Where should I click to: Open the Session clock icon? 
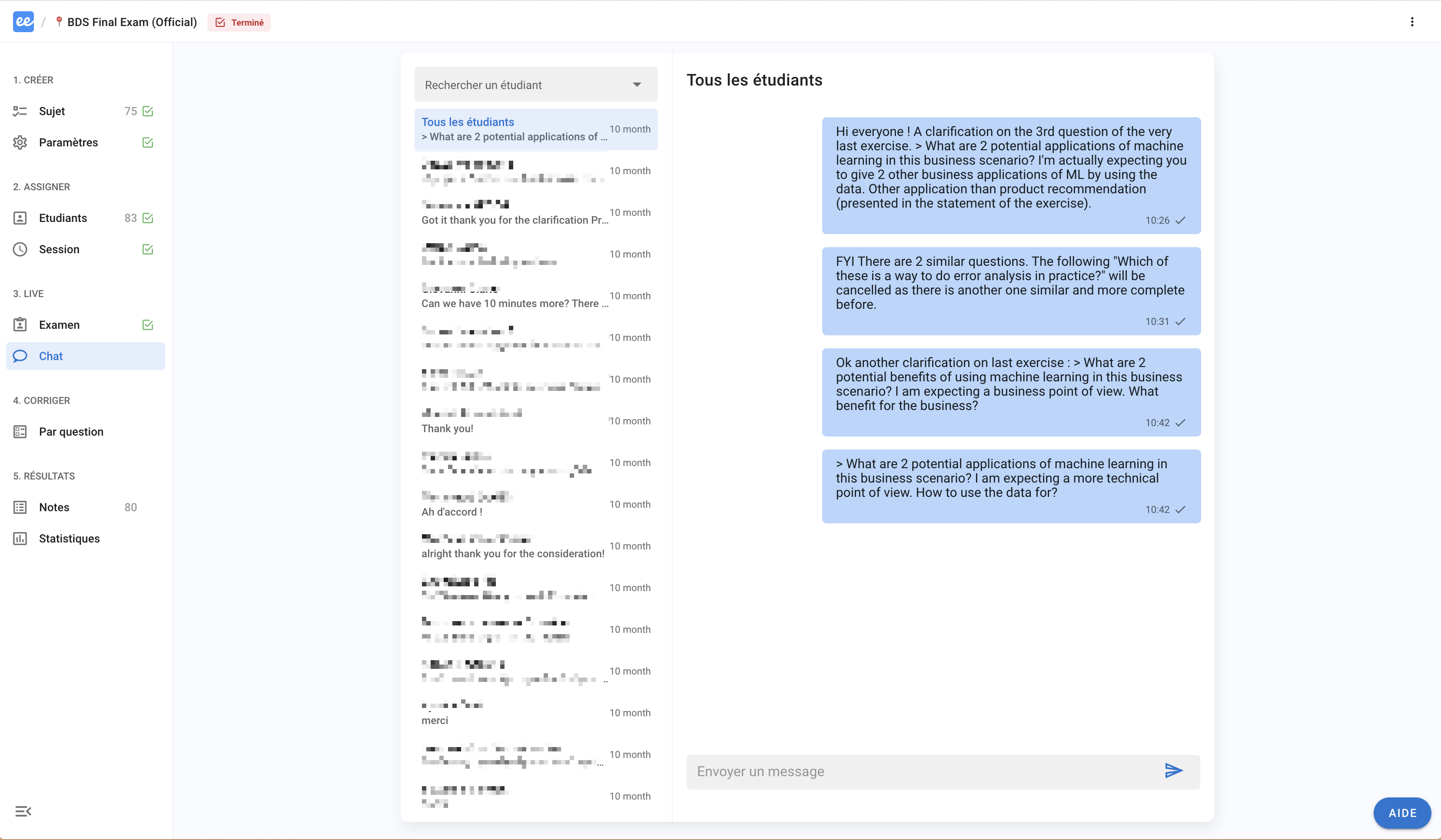[20, 249]
